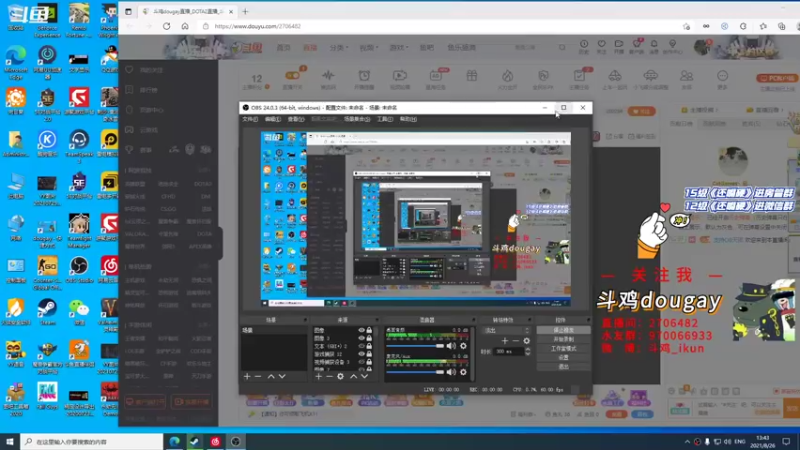Open the Douyu follow heart icon in the header

[x=602, y=46]
